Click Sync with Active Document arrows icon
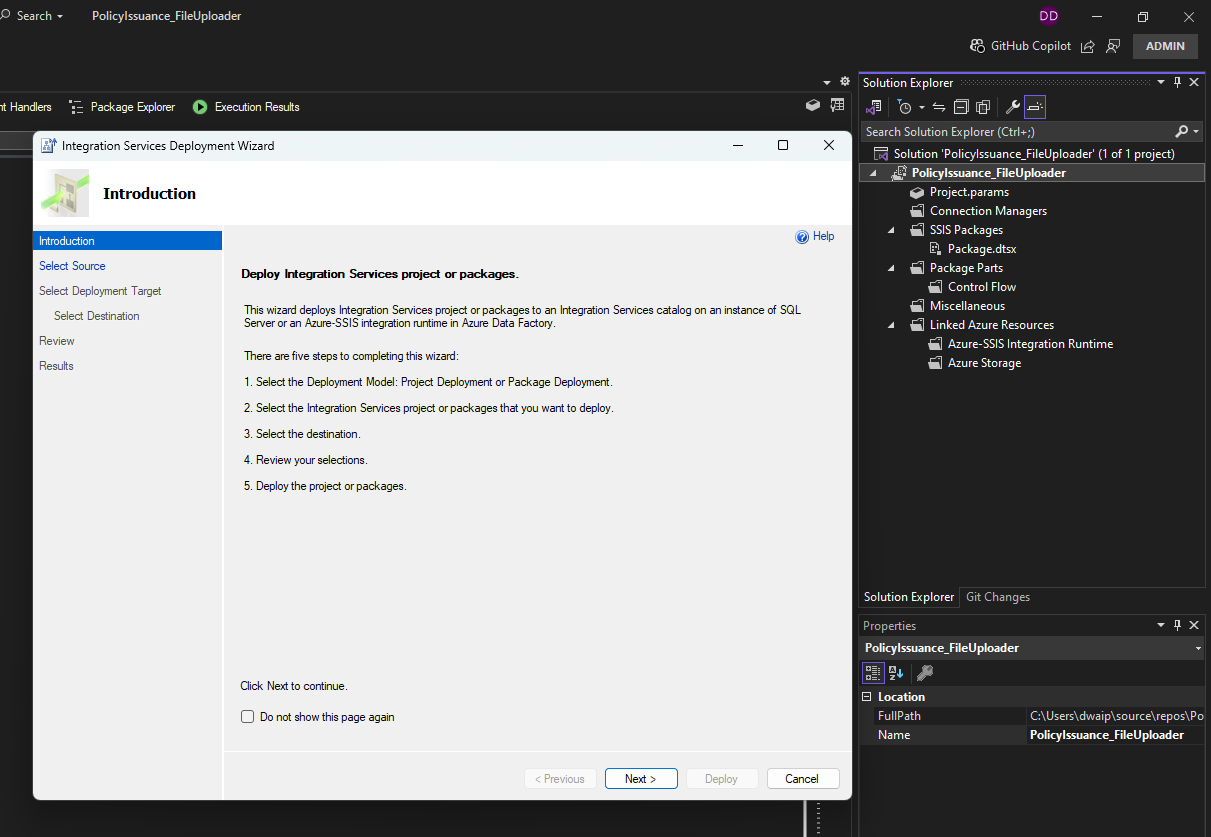 point(939,107)
